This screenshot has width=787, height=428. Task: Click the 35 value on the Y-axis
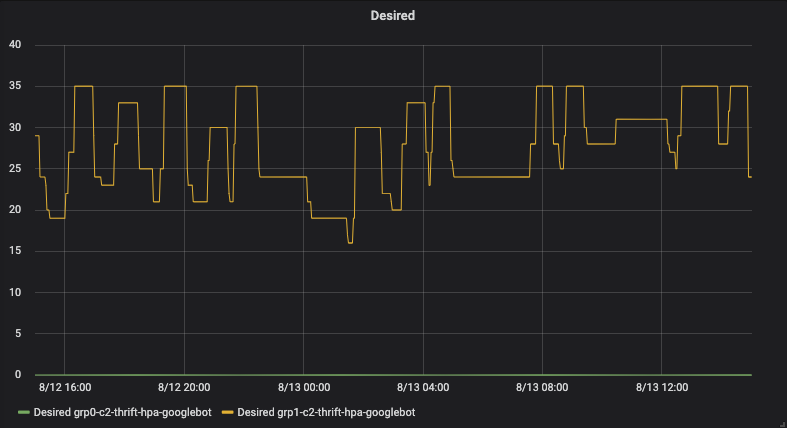tap(15, 86)
